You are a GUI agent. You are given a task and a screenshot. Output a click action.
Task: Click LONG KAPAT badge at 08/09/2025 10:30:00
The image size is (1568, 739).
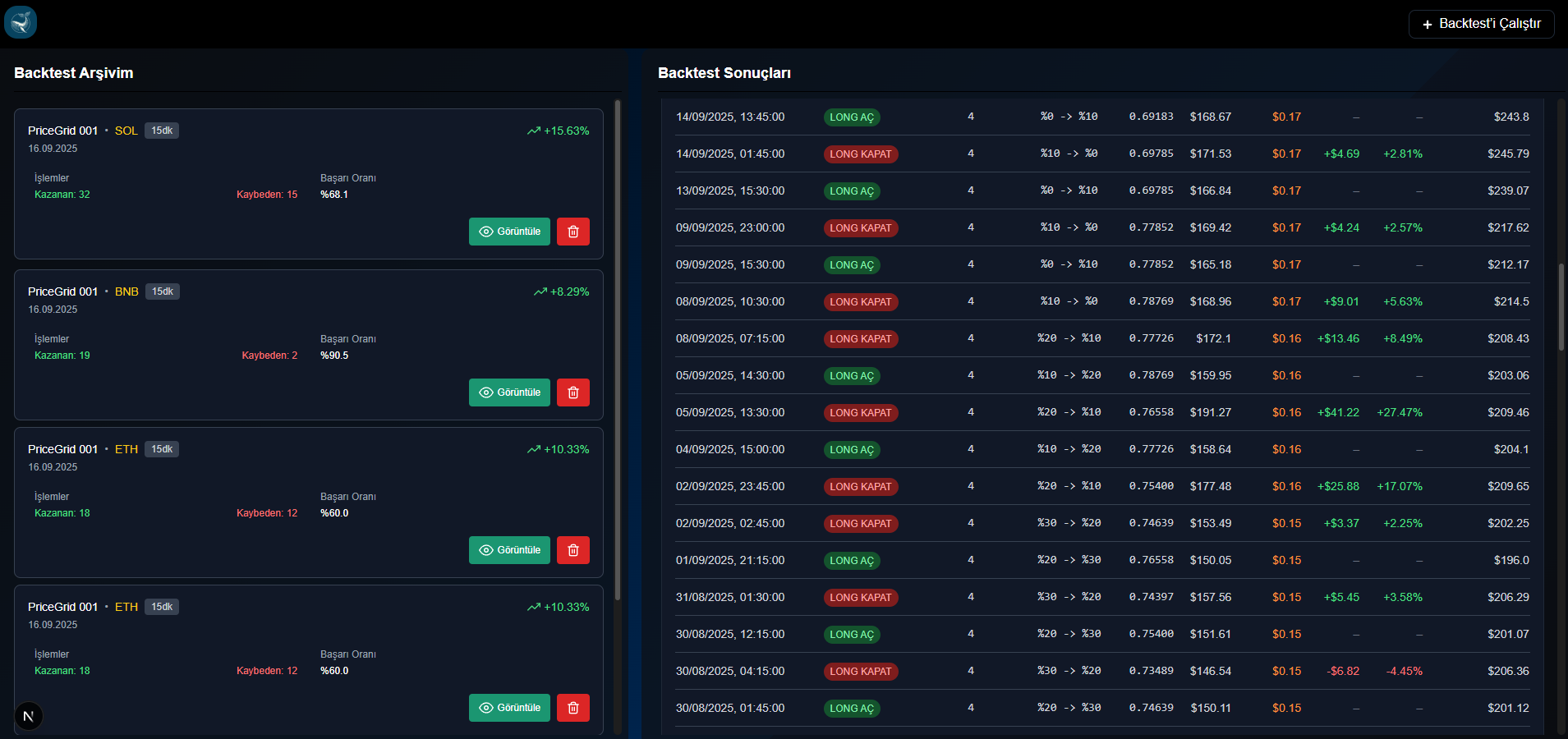click(x=861, y=302)
